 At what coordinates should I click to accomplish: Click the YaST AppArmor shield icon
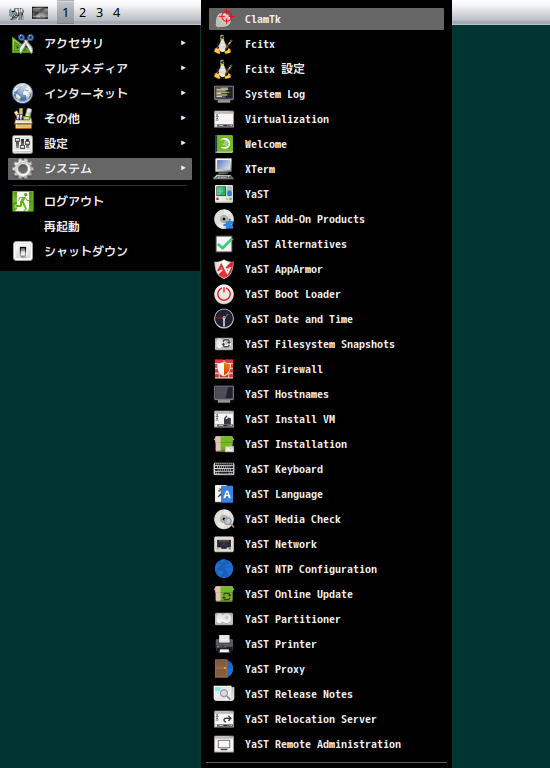pyautogui.click(x=224, y=269)
